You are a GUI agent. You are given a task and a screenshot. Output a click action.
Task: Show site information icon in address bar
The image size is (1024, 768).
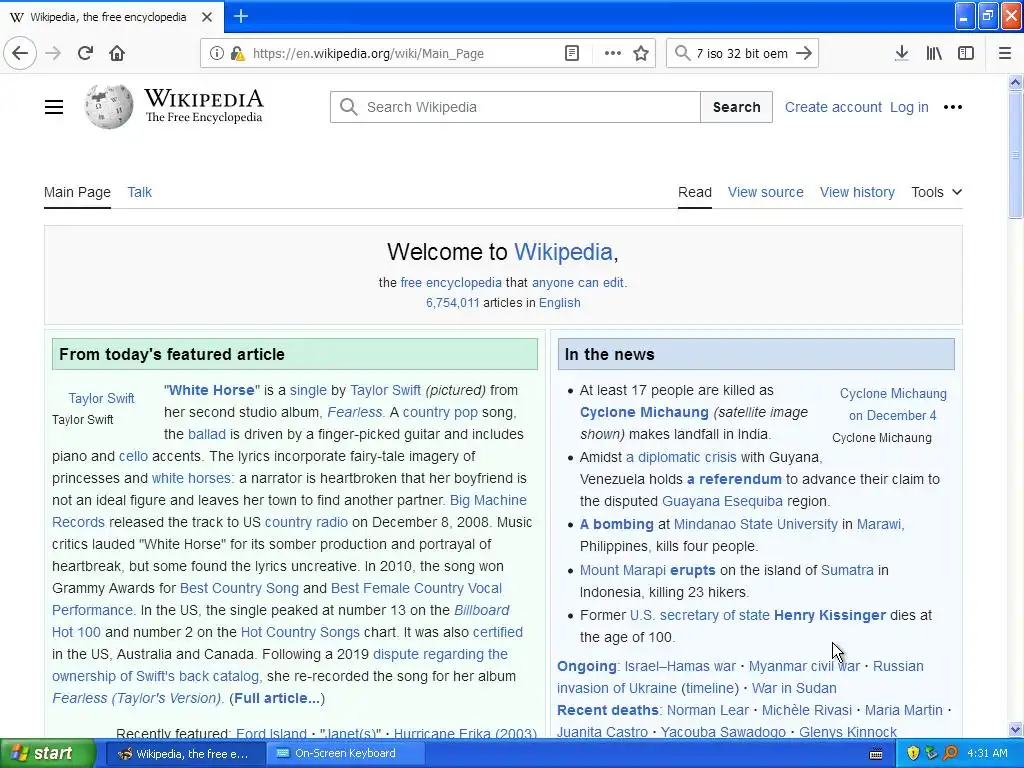click(216, 54)
